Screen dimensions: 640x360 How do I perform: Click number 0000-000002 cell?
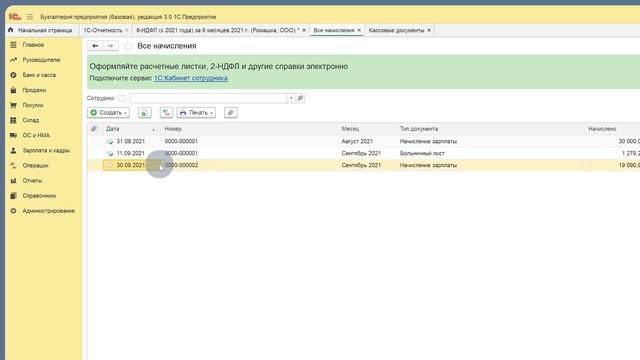[181, 165]
